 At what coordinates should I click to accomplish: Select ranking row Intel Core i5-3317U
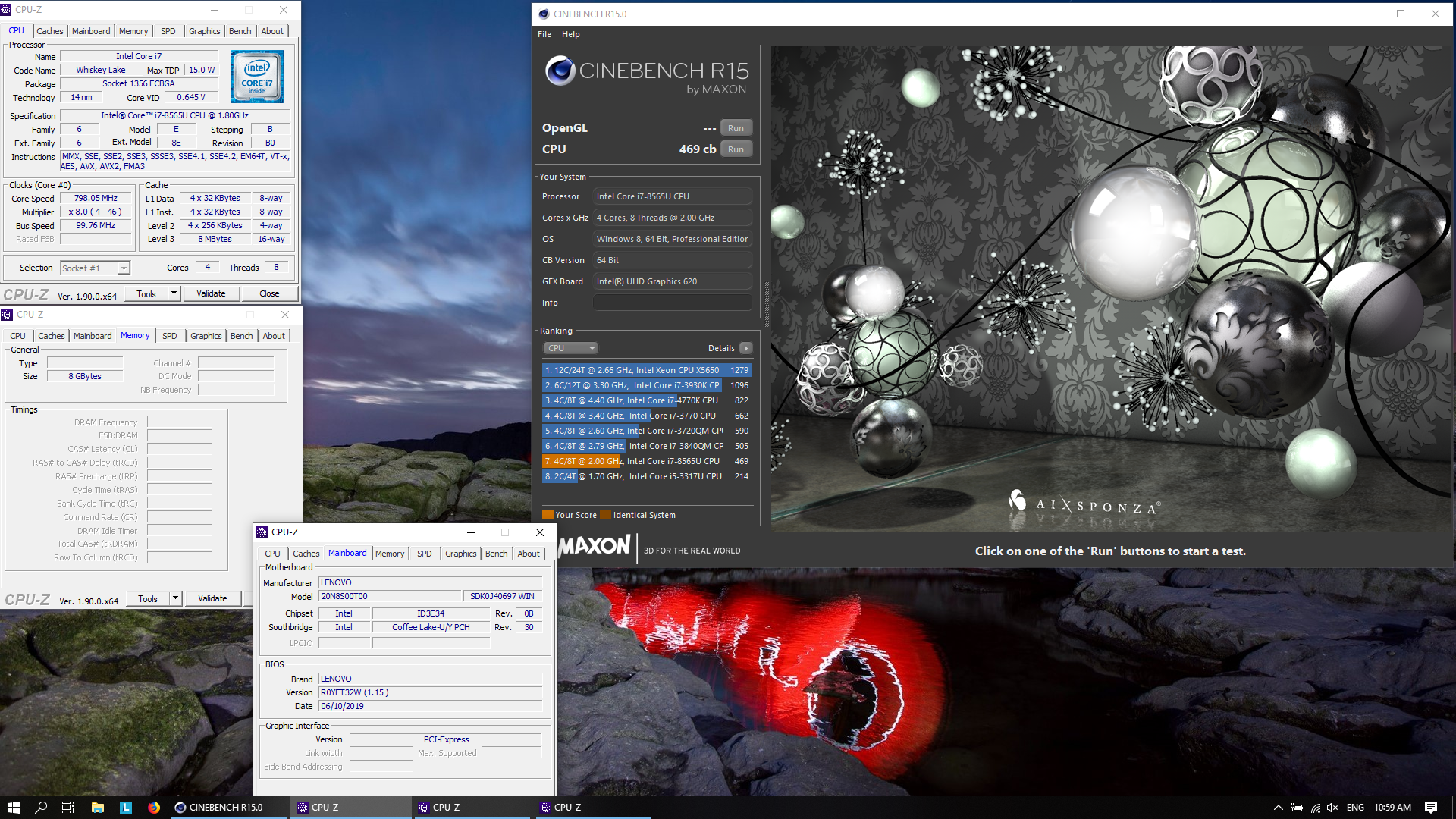[x=647, y=476]
